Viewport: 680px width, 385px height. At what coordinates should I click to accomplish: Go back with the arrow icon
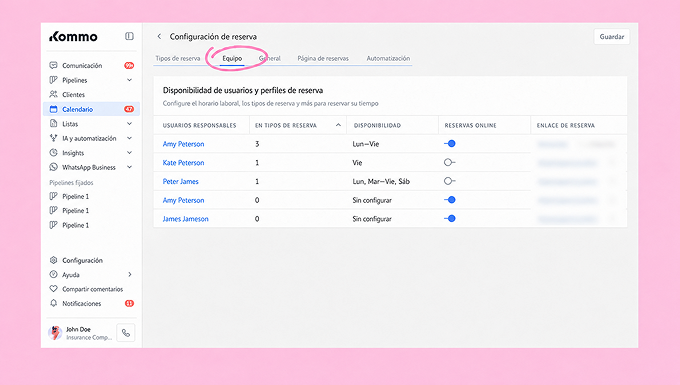(159, 36)
